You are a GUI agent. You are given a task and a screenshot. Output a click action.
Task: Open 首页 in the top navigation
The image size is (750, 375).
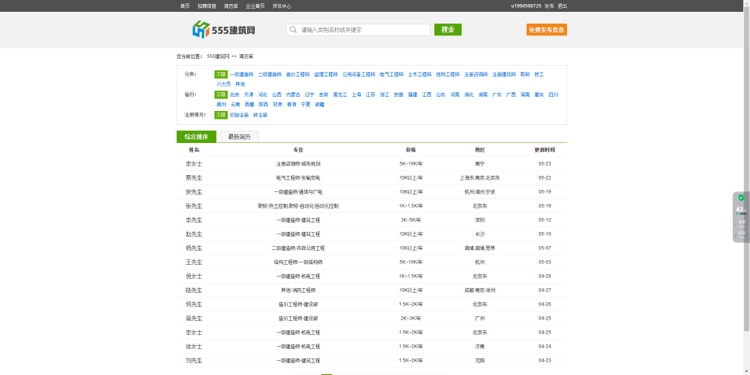pos(185,6)
